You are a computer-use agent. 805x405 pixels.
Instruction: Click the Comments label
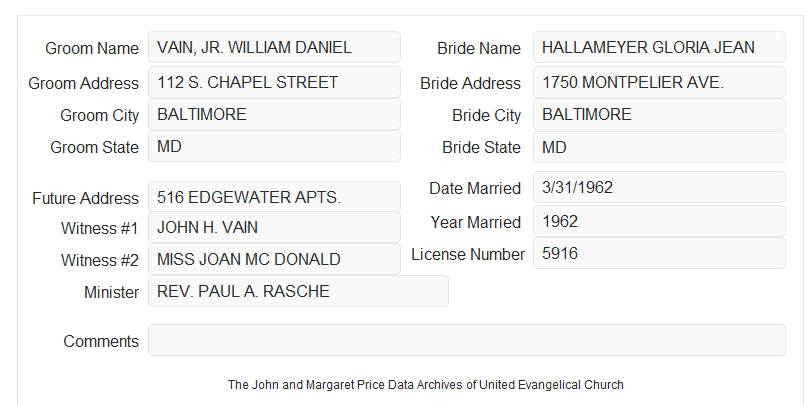101,341
